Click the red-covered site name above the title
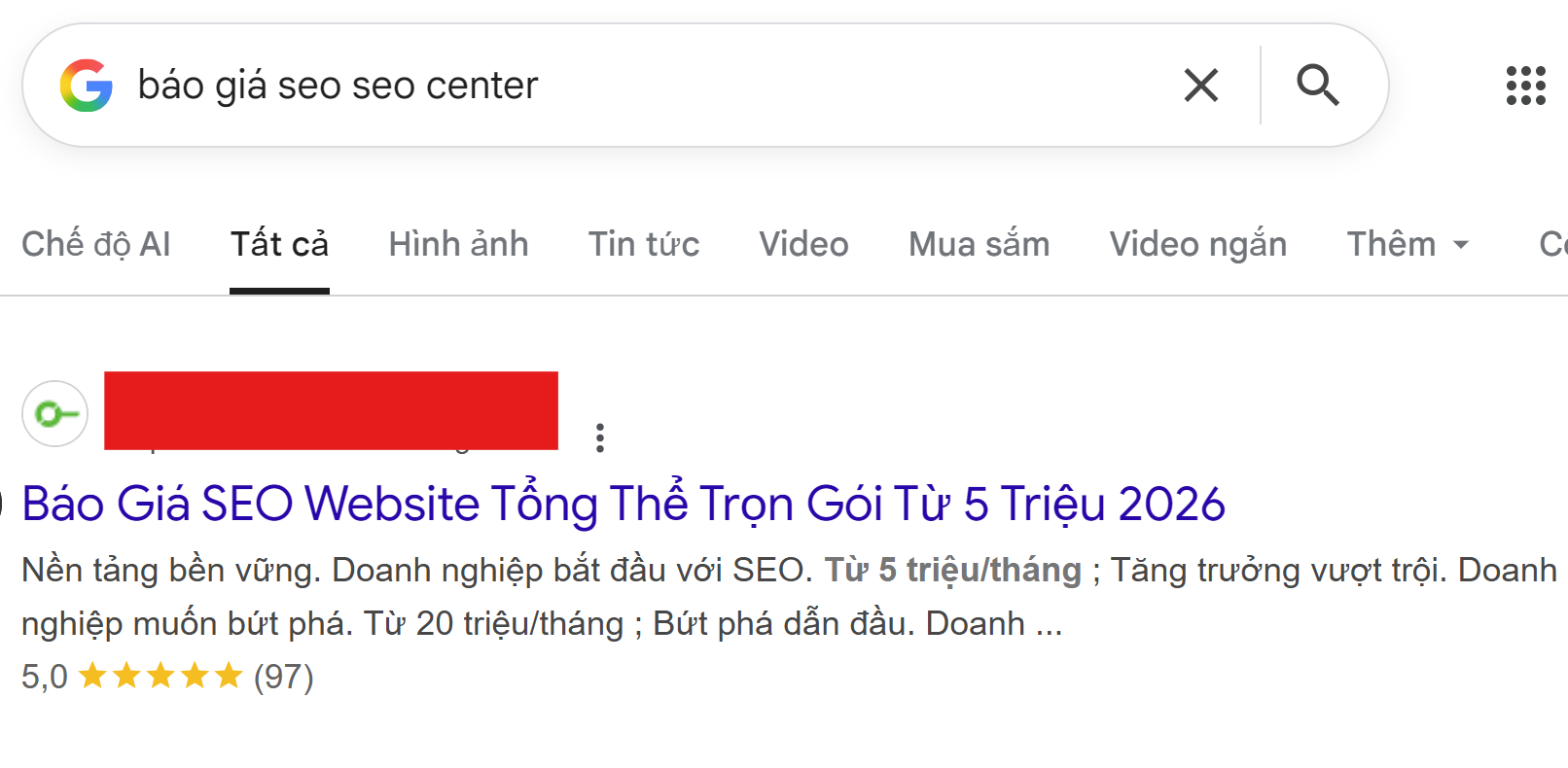Image resolution: width=1568 pixels, height=768 pixels. pos(331,410)
